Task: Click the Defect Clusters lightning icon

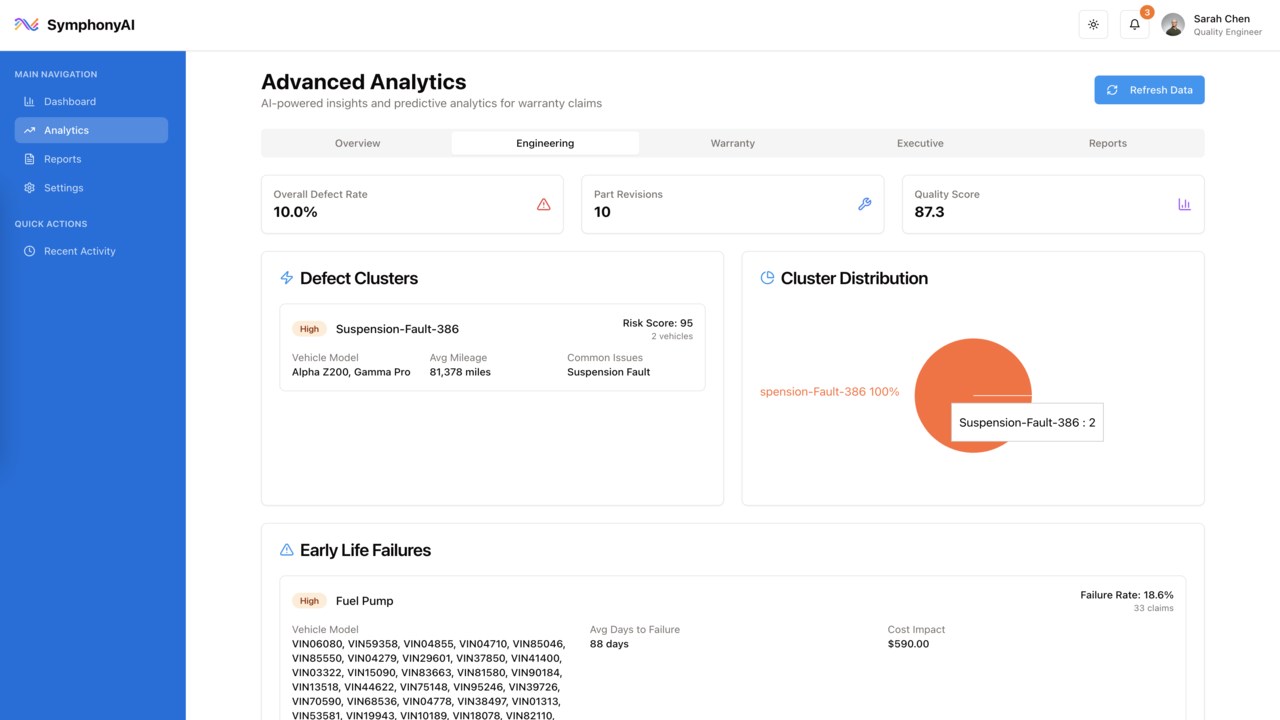Action: click(x=287, y=278)
